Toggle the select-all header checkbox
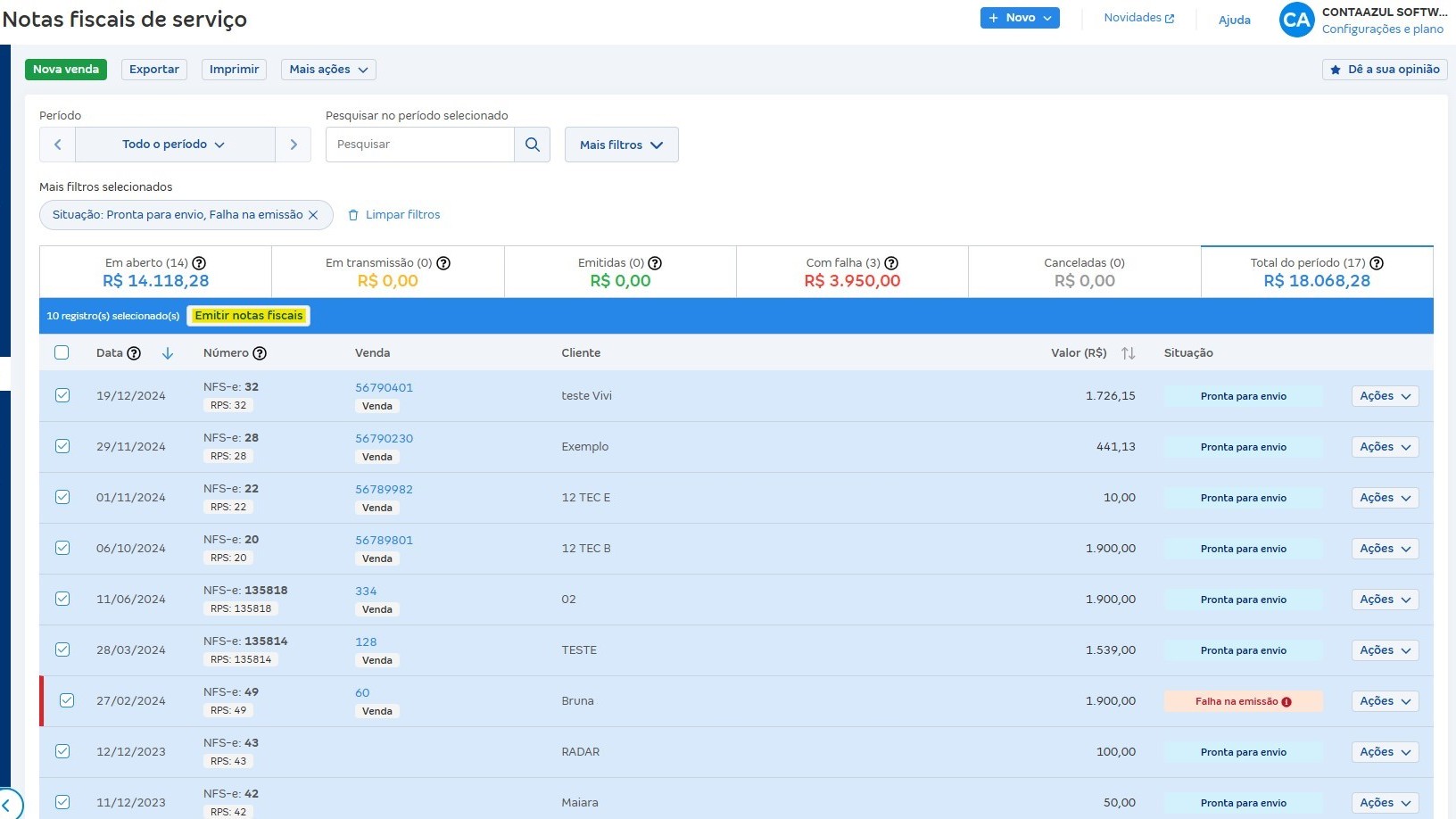The height and width of the screenshot is (819, 1456). click(62, 352)
